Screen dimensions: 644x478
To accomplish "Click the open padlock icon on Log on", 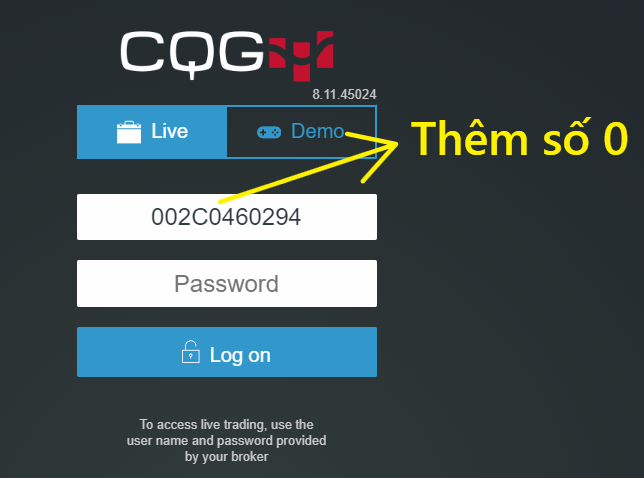I will click(191, 352).
